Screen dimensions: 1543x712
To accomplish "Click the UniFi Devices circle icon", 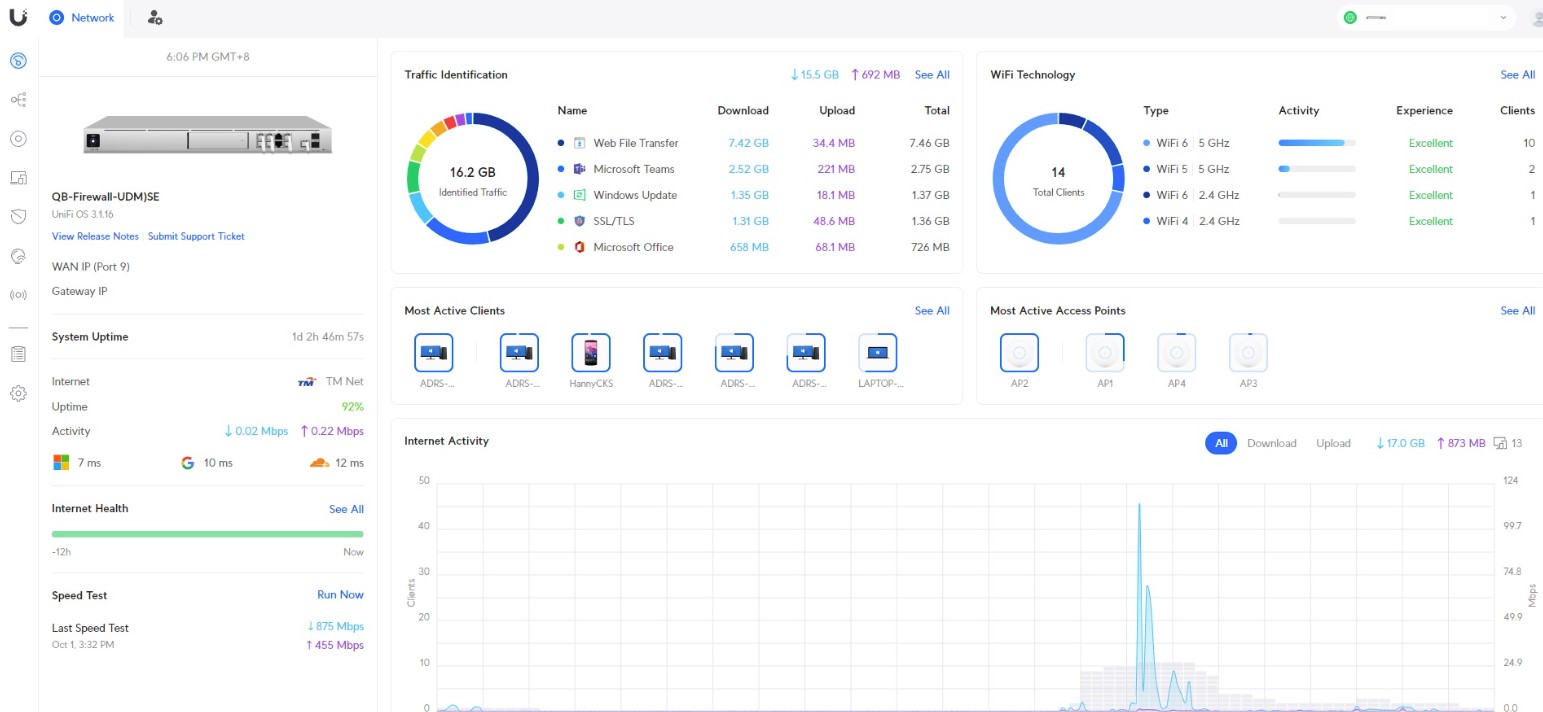I will 18,139.
